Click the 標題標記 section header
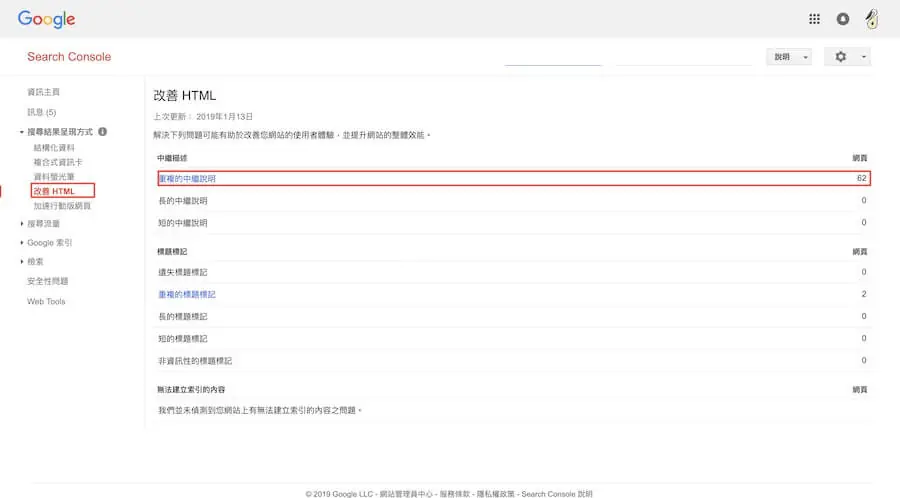 (172, 251)
